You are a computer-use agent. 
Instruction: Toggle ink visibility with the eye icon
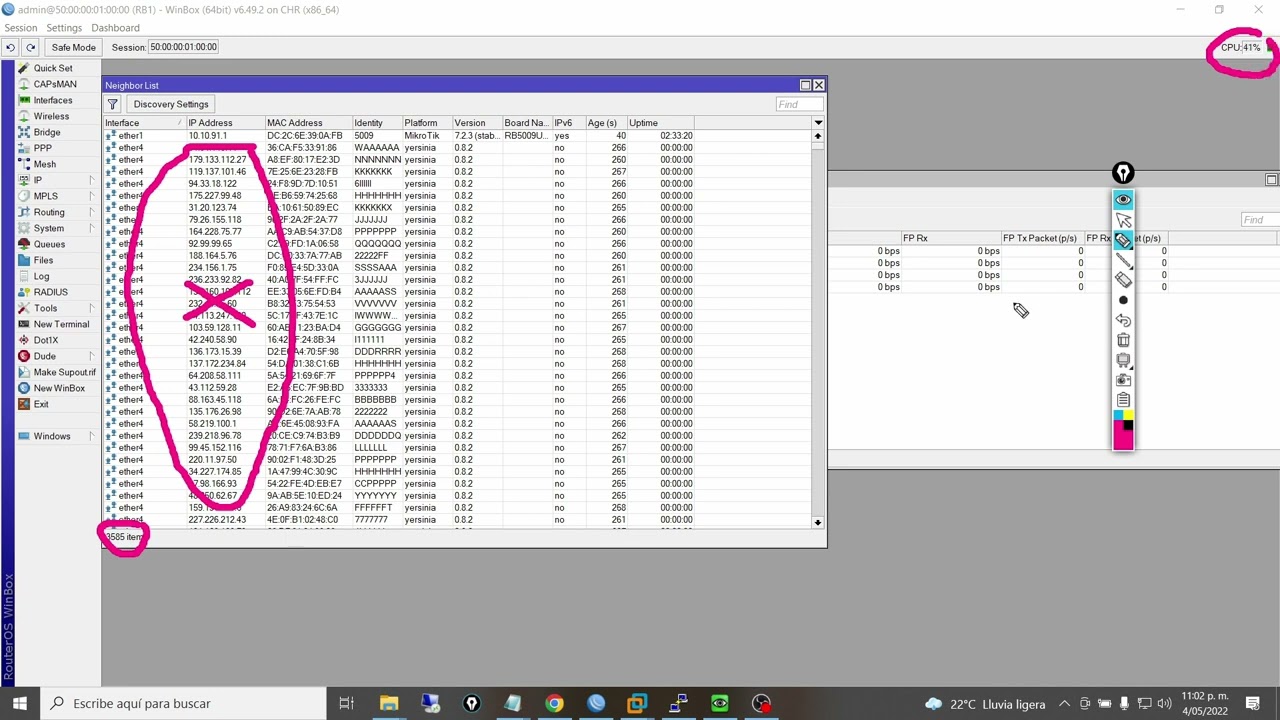(x=1123, y=200)
